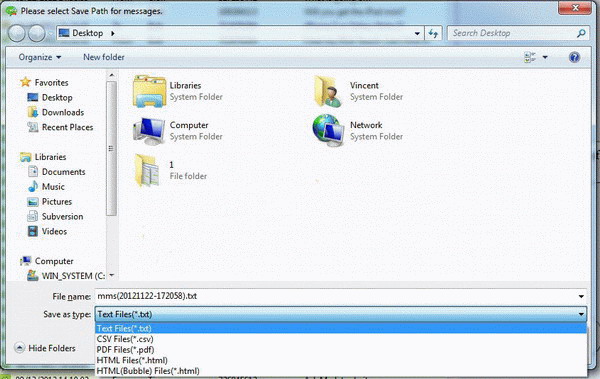Collapse the Save as type combo box arrow
Viewport: 600px width, 379px height.
point(581,314)
